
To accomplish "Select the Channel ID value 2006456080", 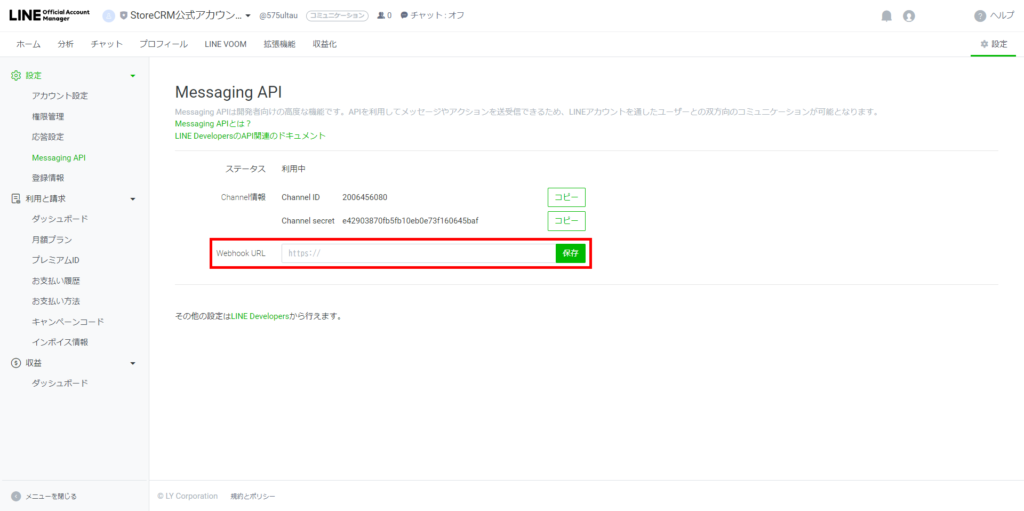I will 364,197.
